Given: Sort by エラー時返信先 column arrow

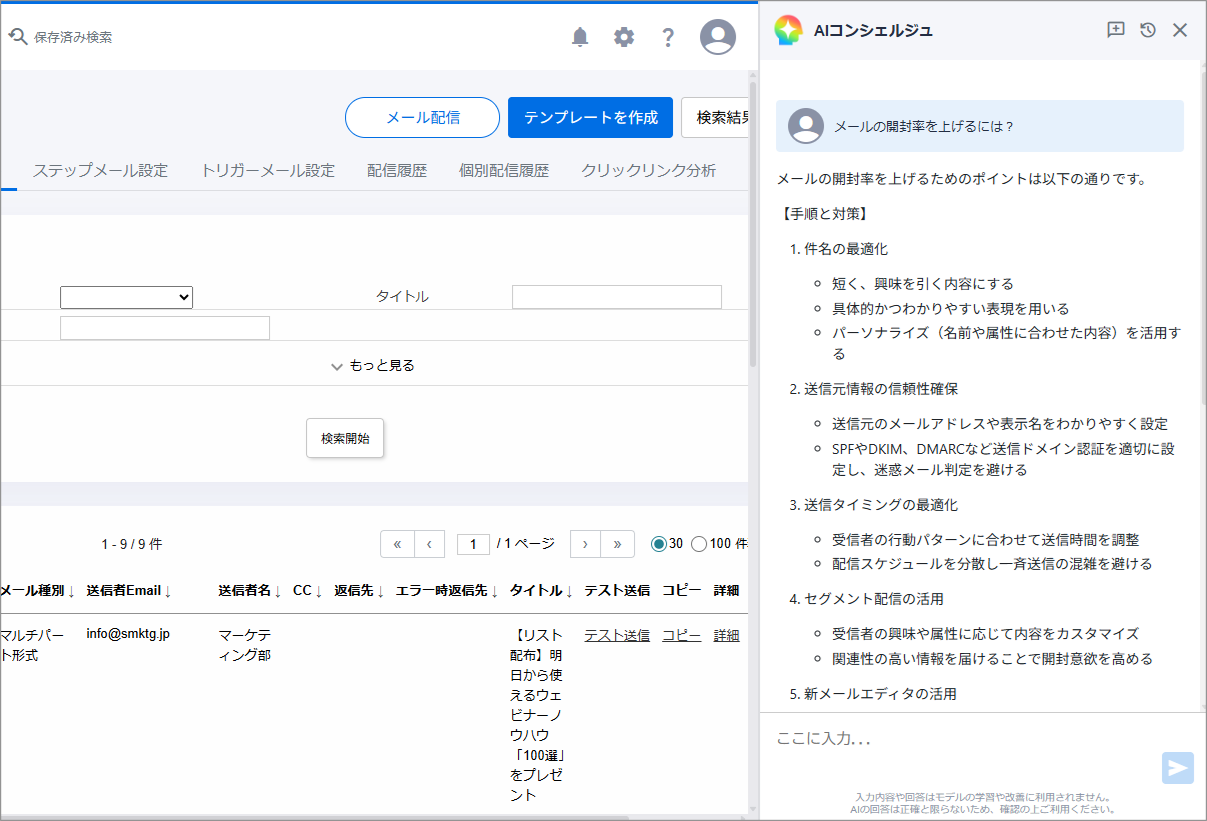Looking at the screenshot, I should (495, 591).
